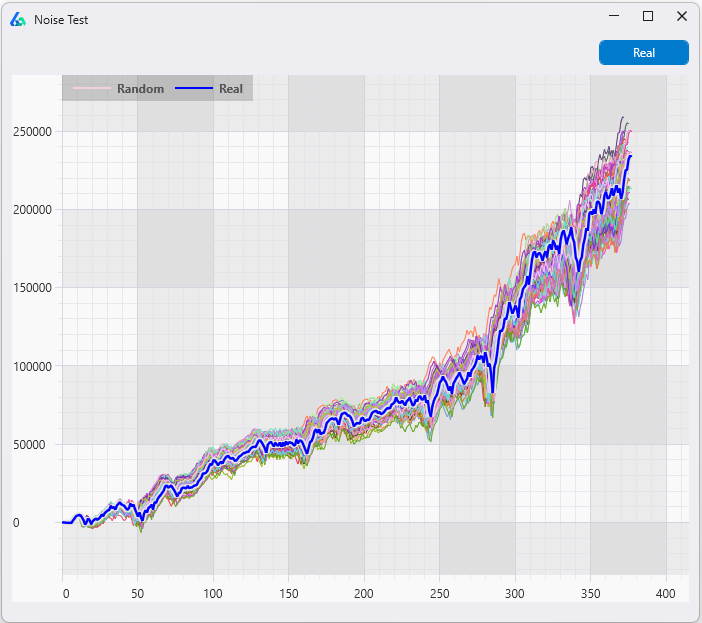Select the Real legend label in chart
The image size is (702, 623).
231,89
